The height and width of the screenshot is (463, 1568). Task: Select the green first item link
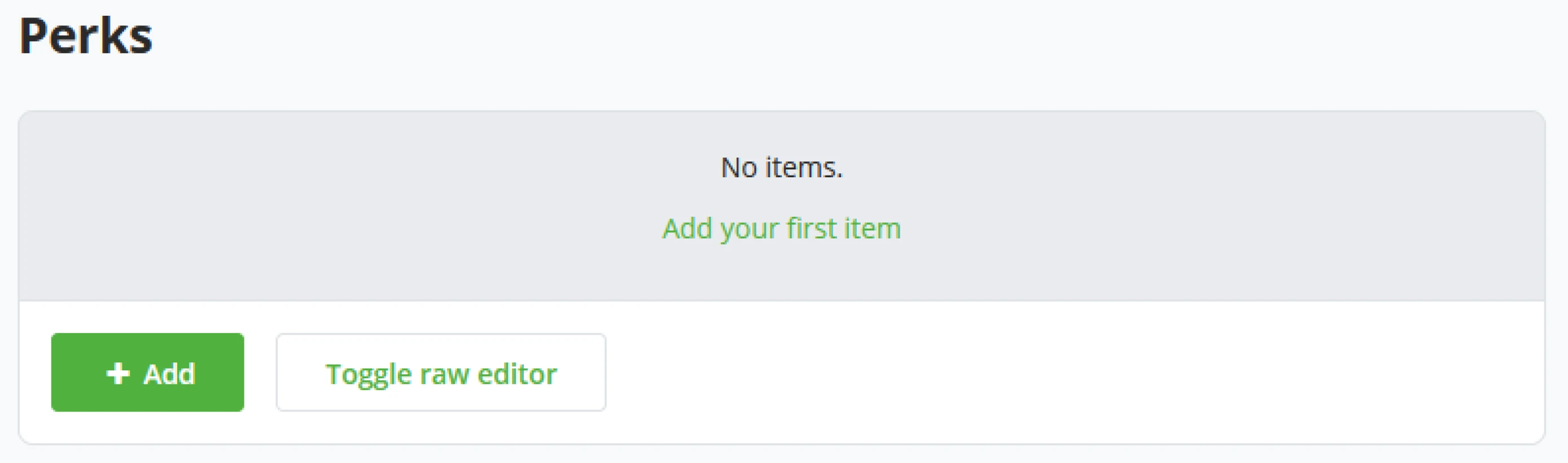click(781, 229)
